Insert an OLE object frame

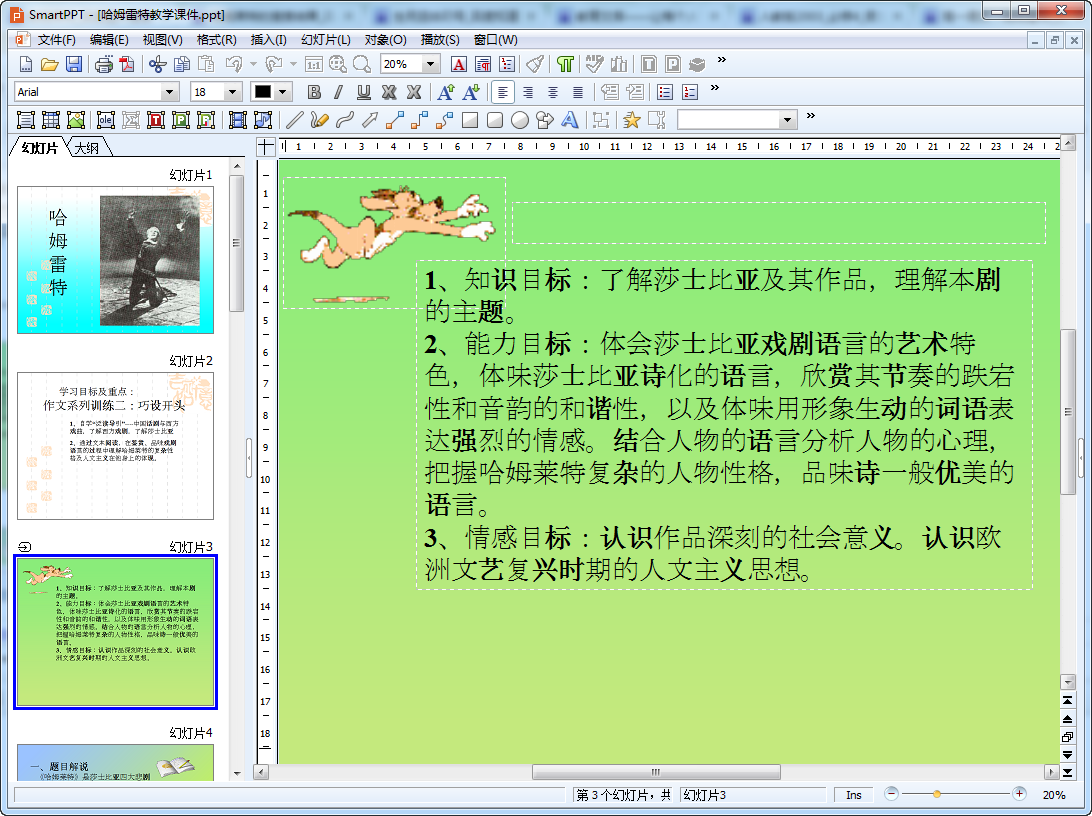point(106,120)
